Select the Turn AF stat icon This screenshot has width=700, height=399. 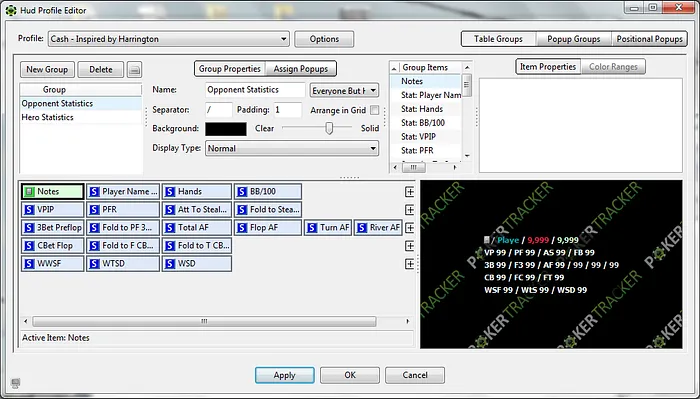click(312, 228)
